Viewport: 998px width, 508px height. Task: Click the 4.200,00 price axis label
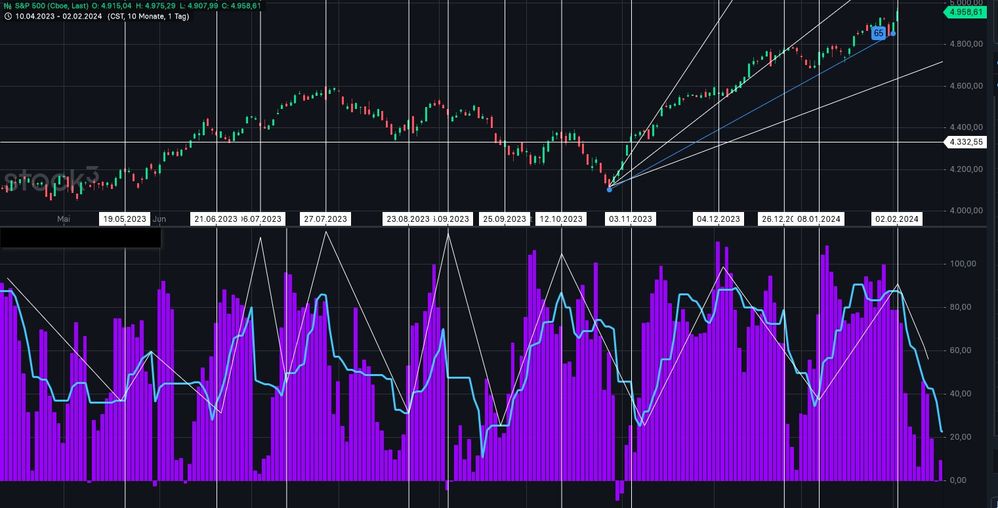(x=964, y=169)
